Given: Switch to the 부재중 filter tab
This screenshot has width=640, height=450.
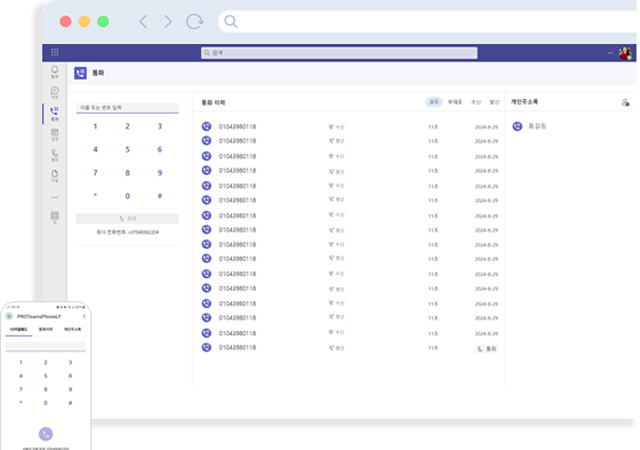Looking at the screenshot, I should coord(455,102).
